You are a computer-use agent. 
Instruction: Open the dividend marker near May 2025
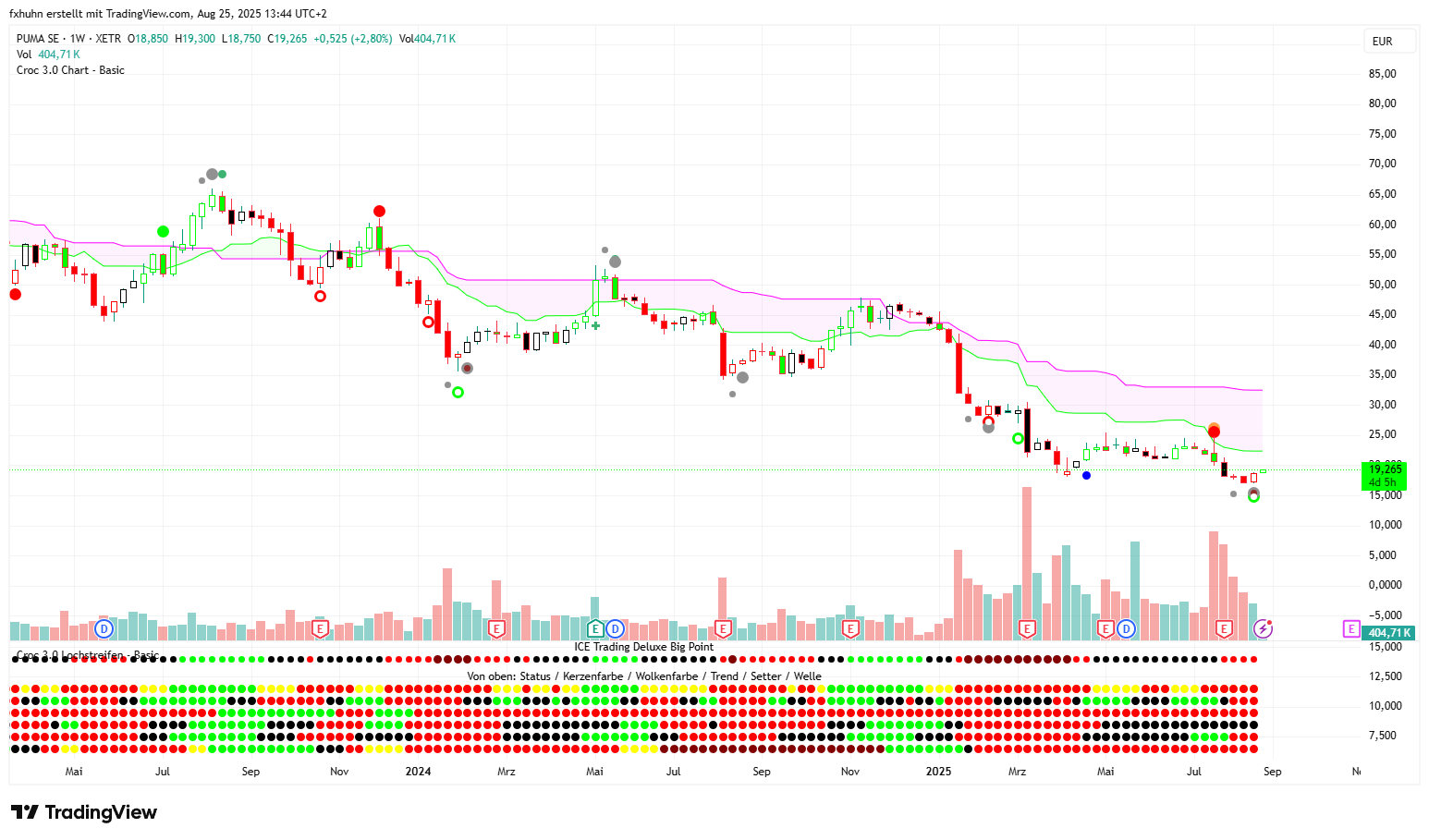pyautogui.click(x=1126, y=629)
